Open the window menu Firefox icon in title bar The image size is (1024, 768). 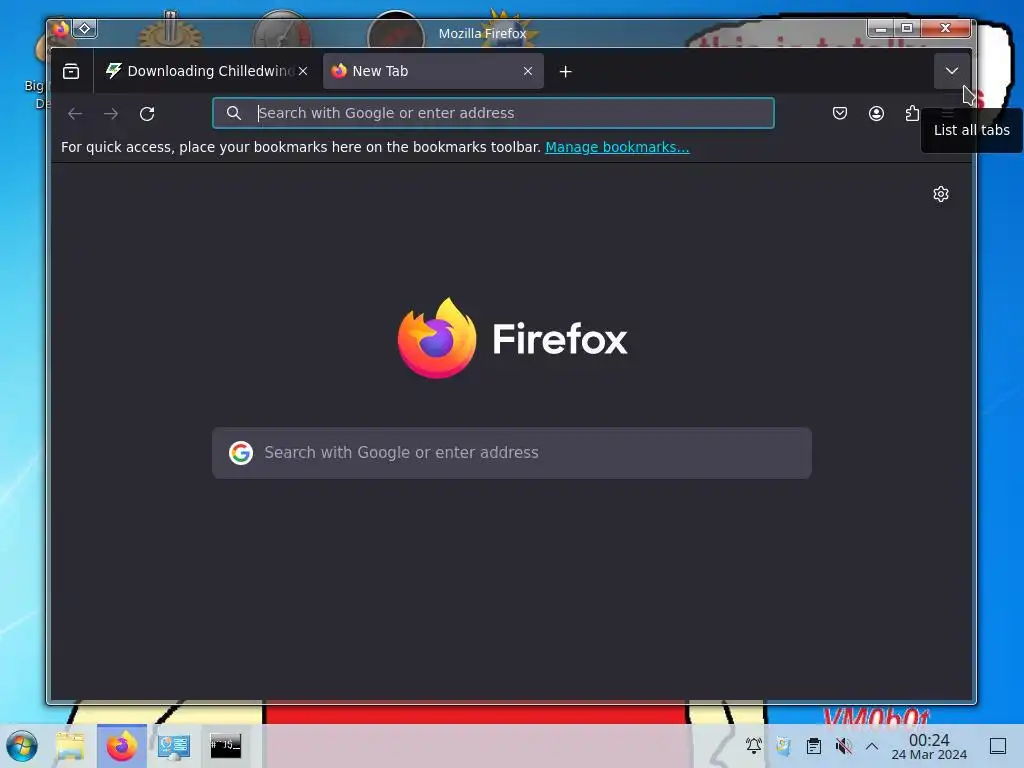[60, 29]
